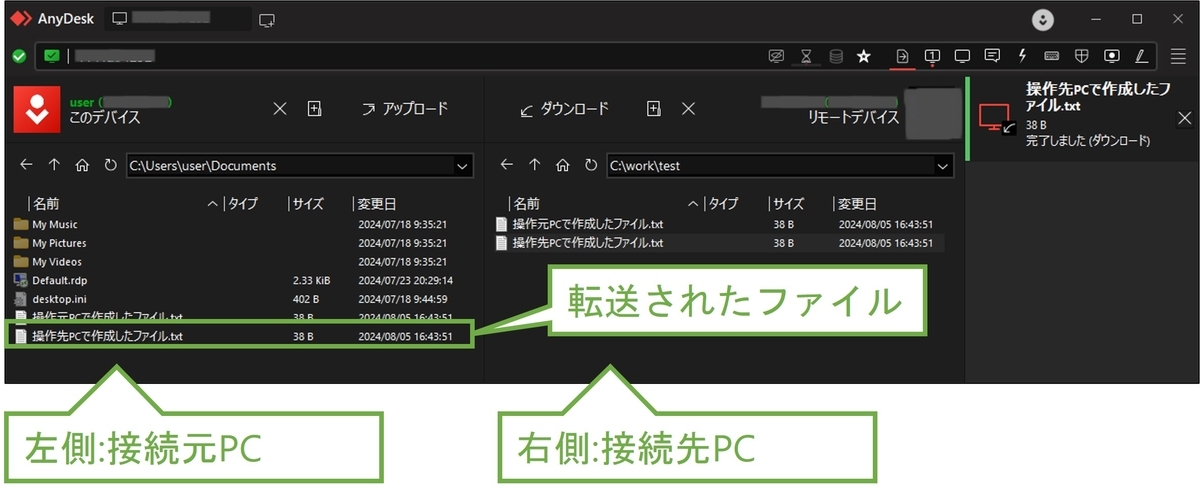Toggle privacy mode crossed-out screen icon
The height and width of the screenshot is (493, 1200).
(775, 56)
